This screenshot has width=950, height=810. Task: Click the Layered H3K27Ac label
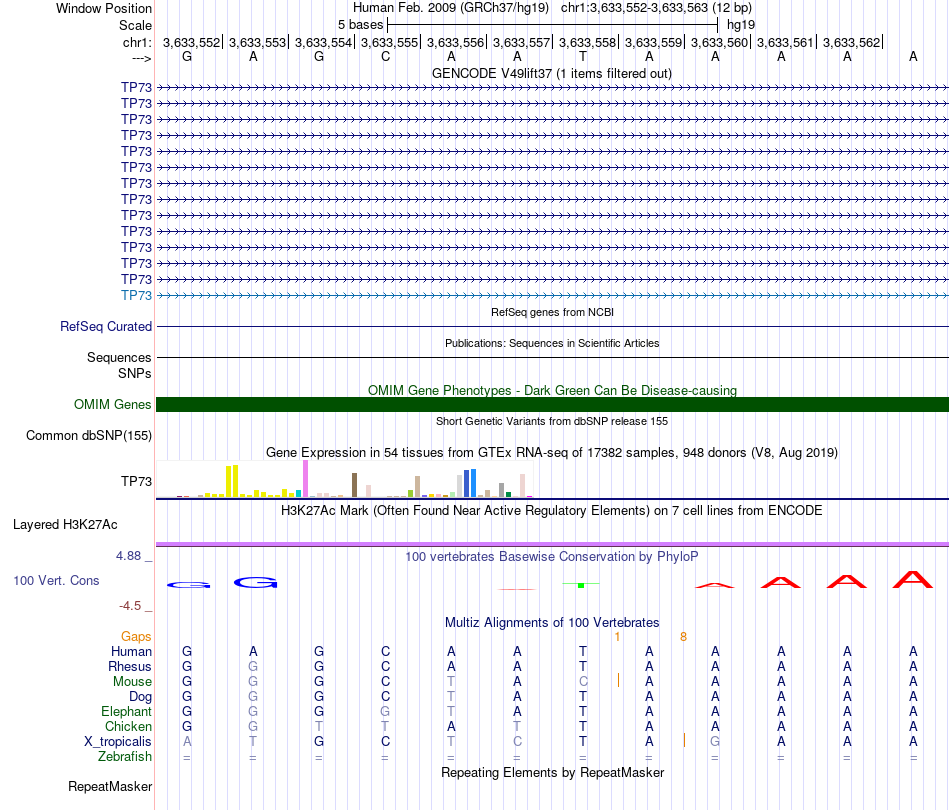click(65, 525)
